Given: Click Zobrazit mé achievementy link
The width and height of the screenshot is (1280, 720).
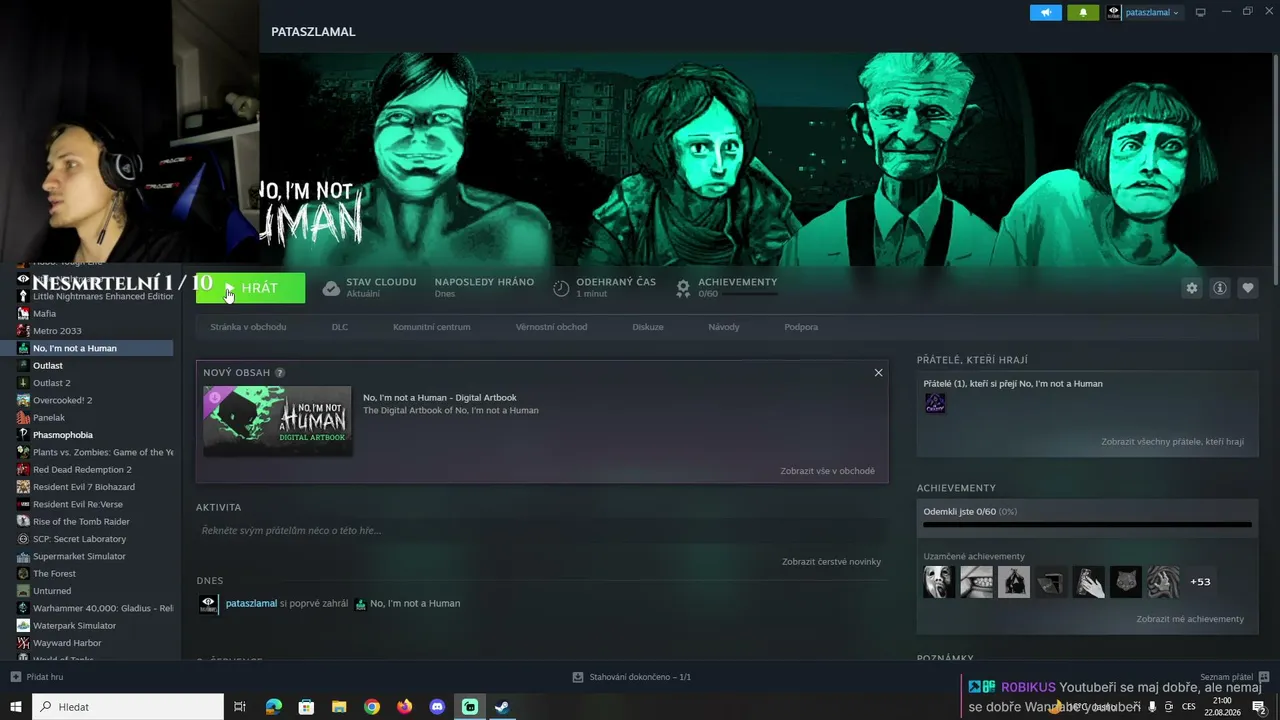Looking at the screenshot, I should pyautogui.click(x=1190, y=619).
